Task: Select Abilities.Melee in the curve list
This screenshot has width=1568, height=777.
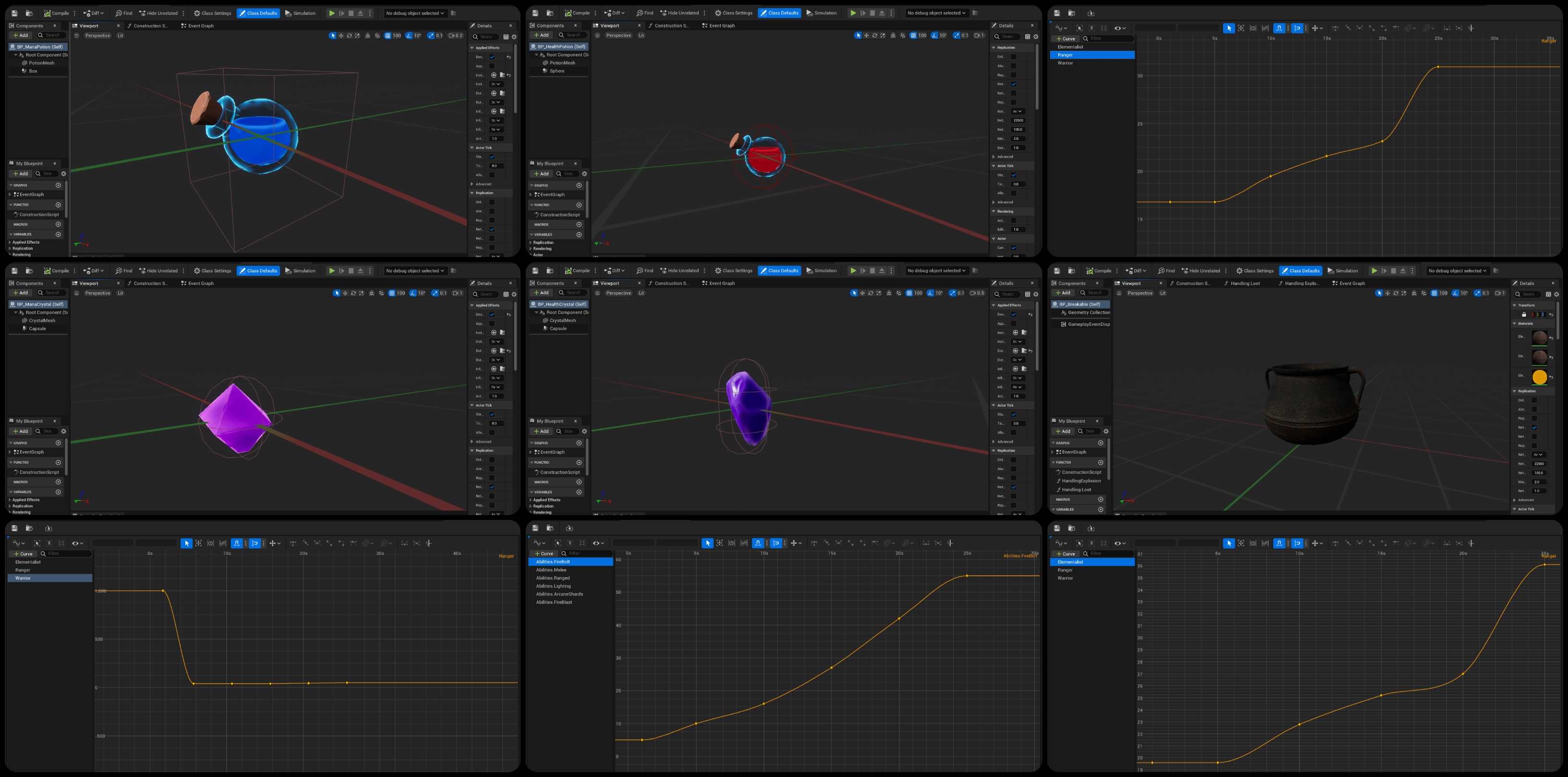Action: 551,570
